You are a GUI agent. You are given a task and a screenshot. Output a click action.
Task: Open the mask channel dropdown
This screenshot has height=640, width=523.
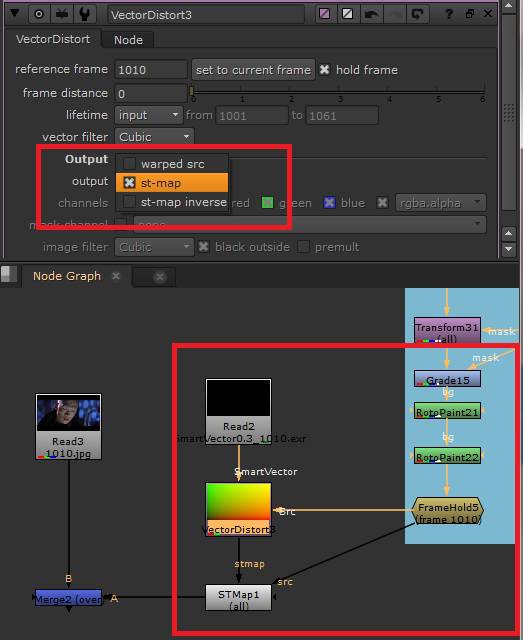[309, 224]
